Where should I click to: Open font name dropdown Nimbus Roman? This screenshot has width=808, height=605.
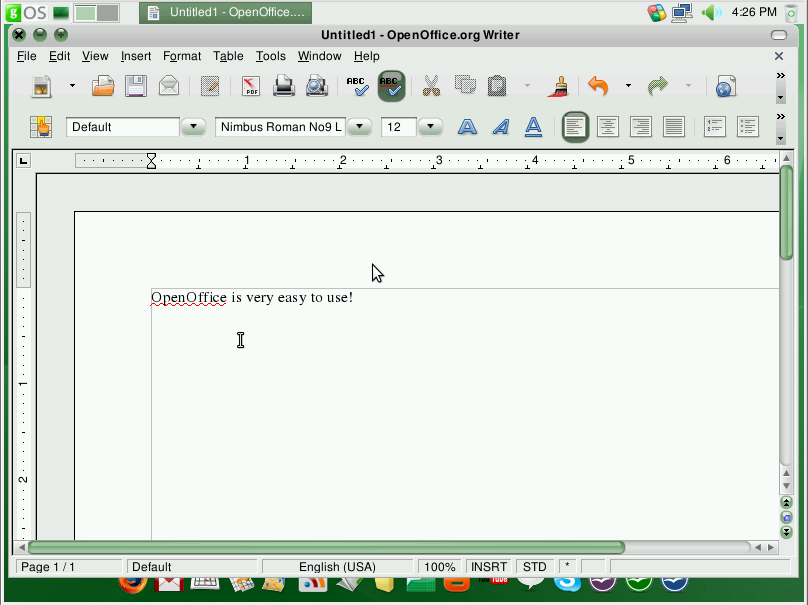pyautogui.click(x=360, y=127)
